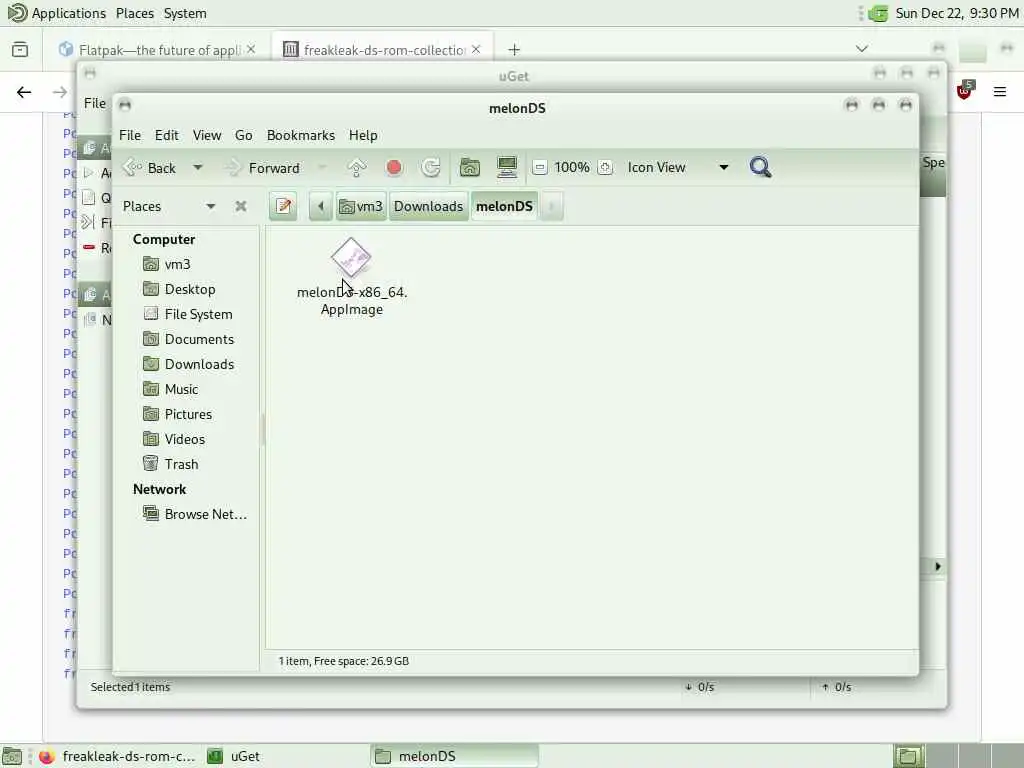Viewport: 1024px width, 768px height.
Task: Close the freakleak-ds-rom-collection tab
Action: pos(476,50)
